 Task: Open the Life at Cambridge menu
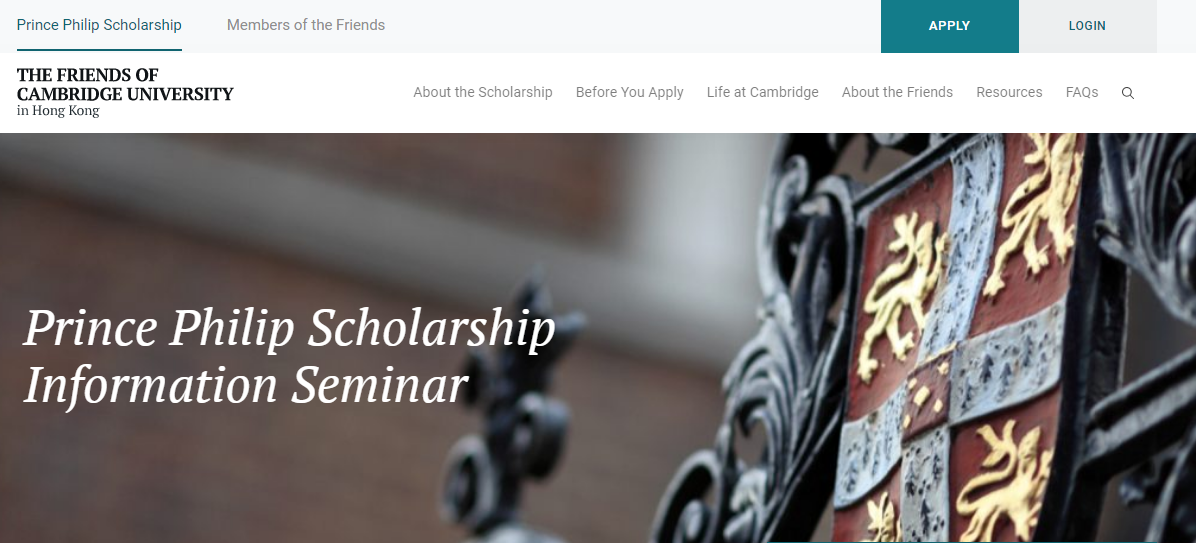tap(762, 92)
